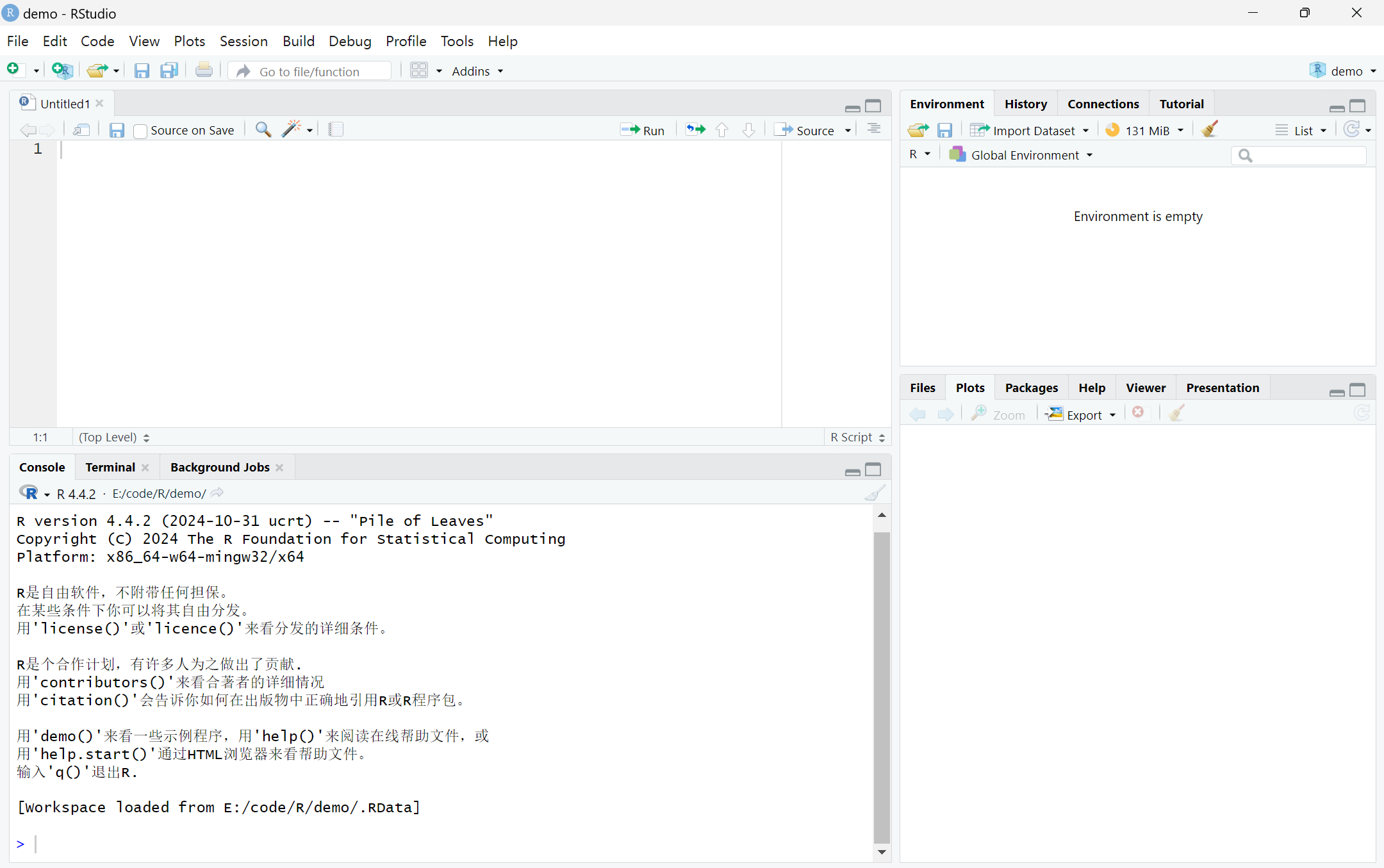The height and width of the screenshot is (868, 1384).
Task: Re-run the previous code region
Action: [695, 130]
